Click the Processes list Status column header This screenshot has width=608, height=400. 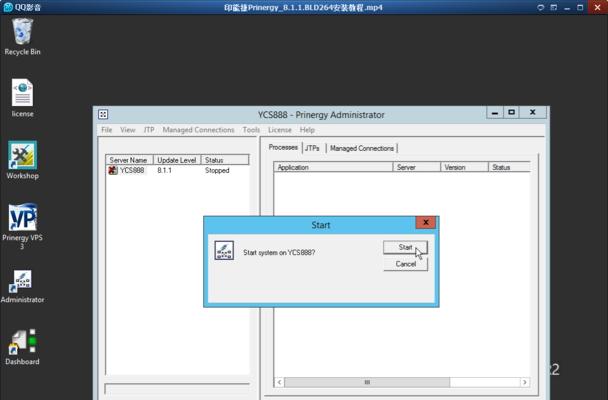tap(509, 167)
